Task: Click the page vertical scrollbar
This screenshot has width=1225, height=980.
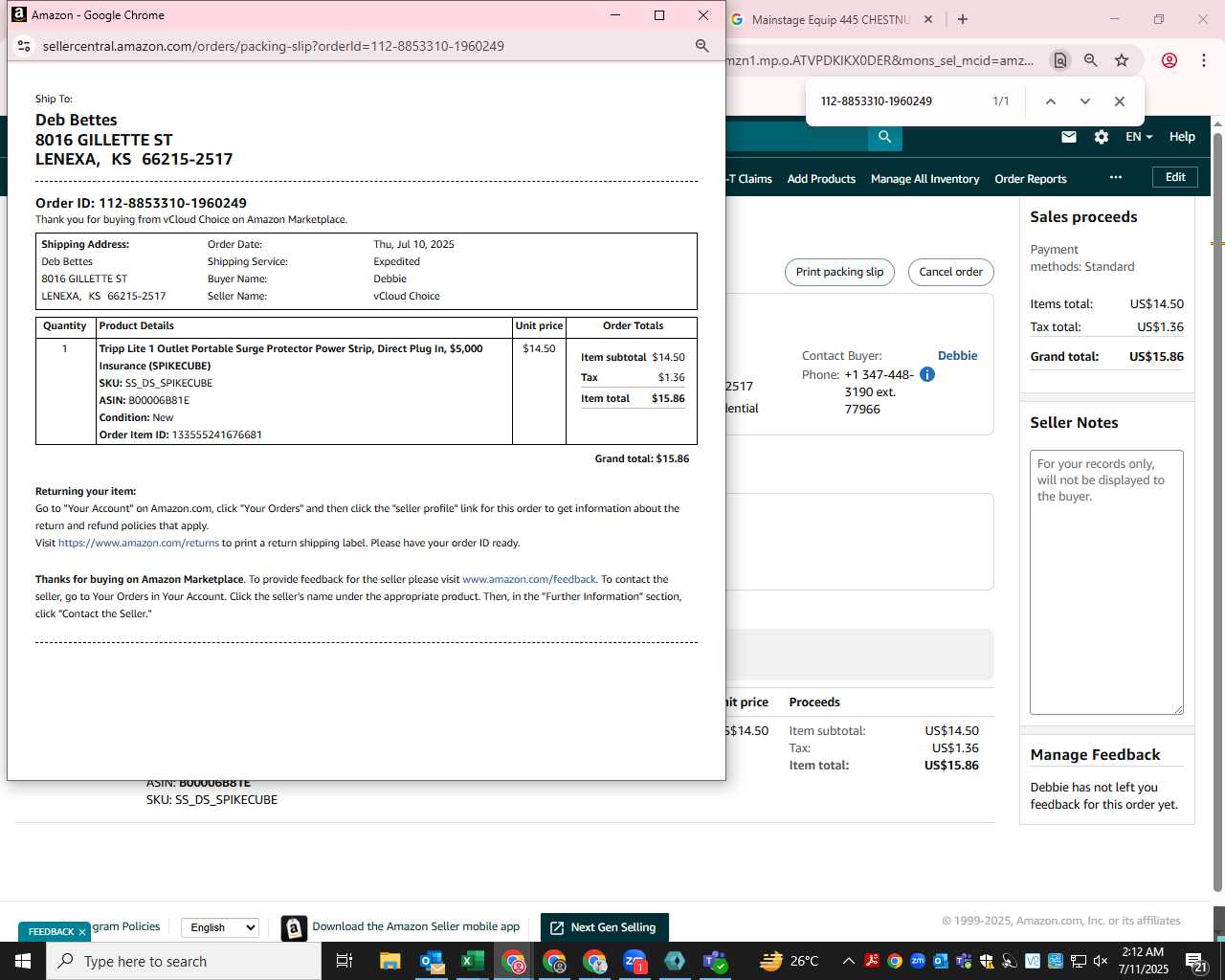Action: [1217, 512]
